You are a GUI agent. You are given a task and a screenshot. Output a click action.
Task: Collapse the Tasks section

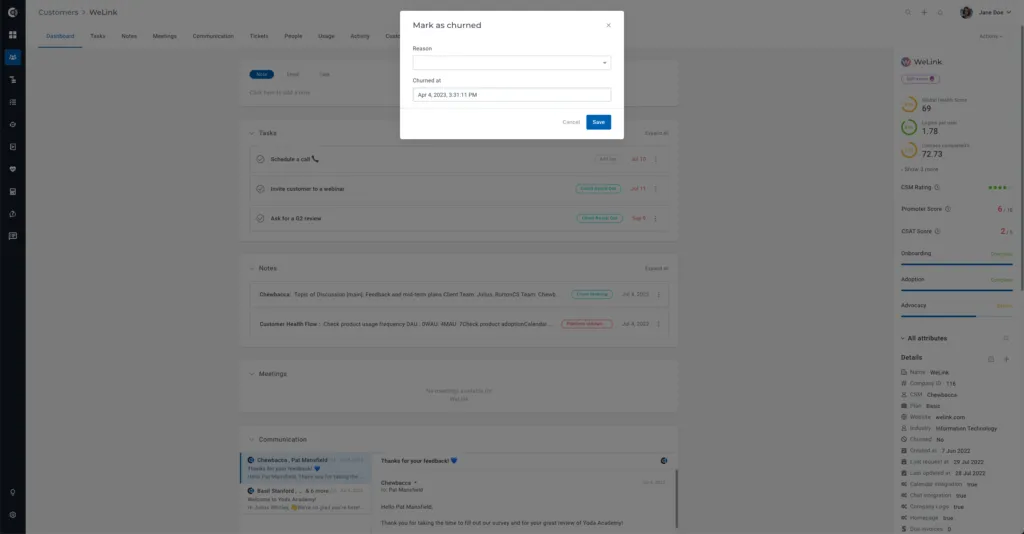[251, 133]
